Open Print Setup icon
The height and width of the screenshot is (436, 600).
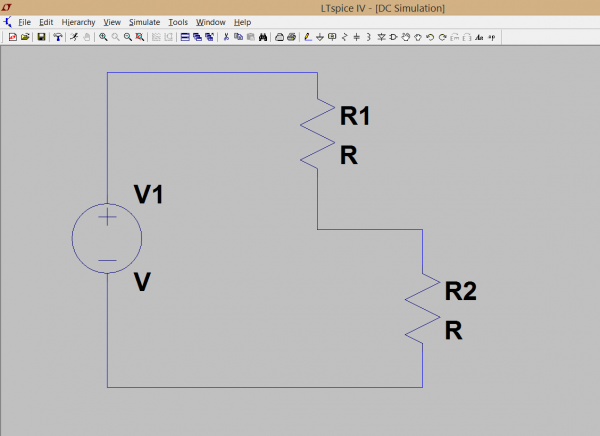[279, 37]
